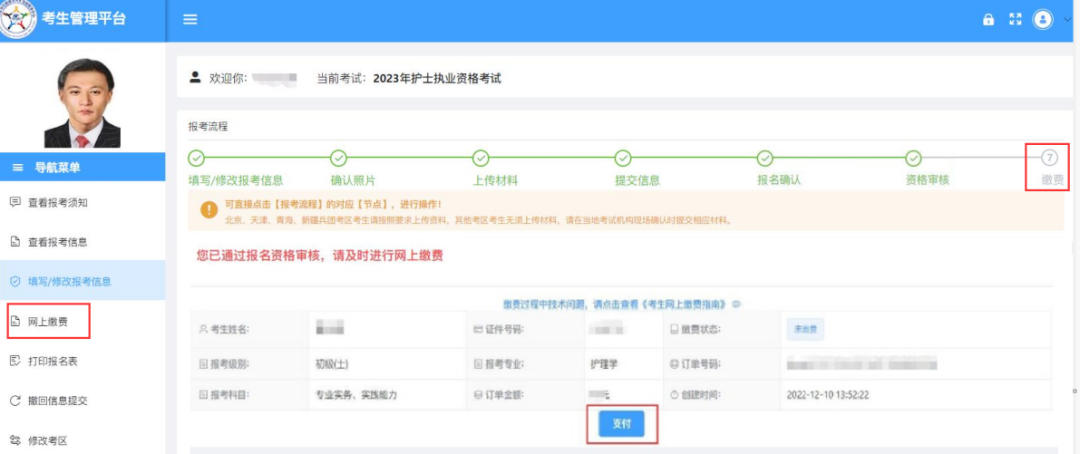1080x454 pixels.
Task: Click step 7 缴费 circle icon
Action: 1049,158
